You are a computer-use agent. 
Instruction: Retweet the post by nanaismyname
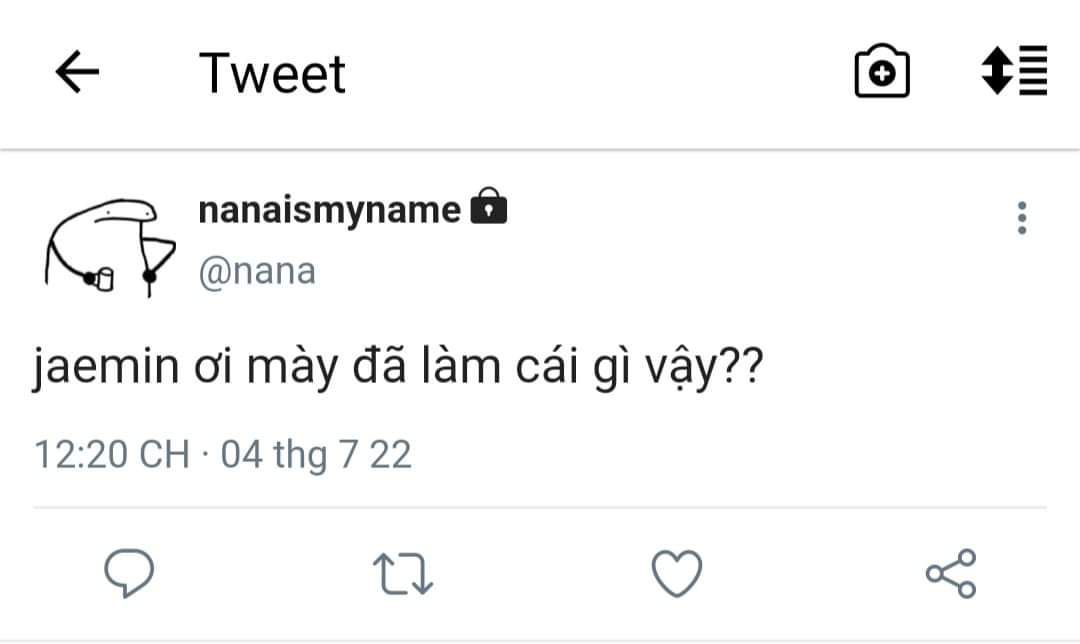[x=402, y=575]
